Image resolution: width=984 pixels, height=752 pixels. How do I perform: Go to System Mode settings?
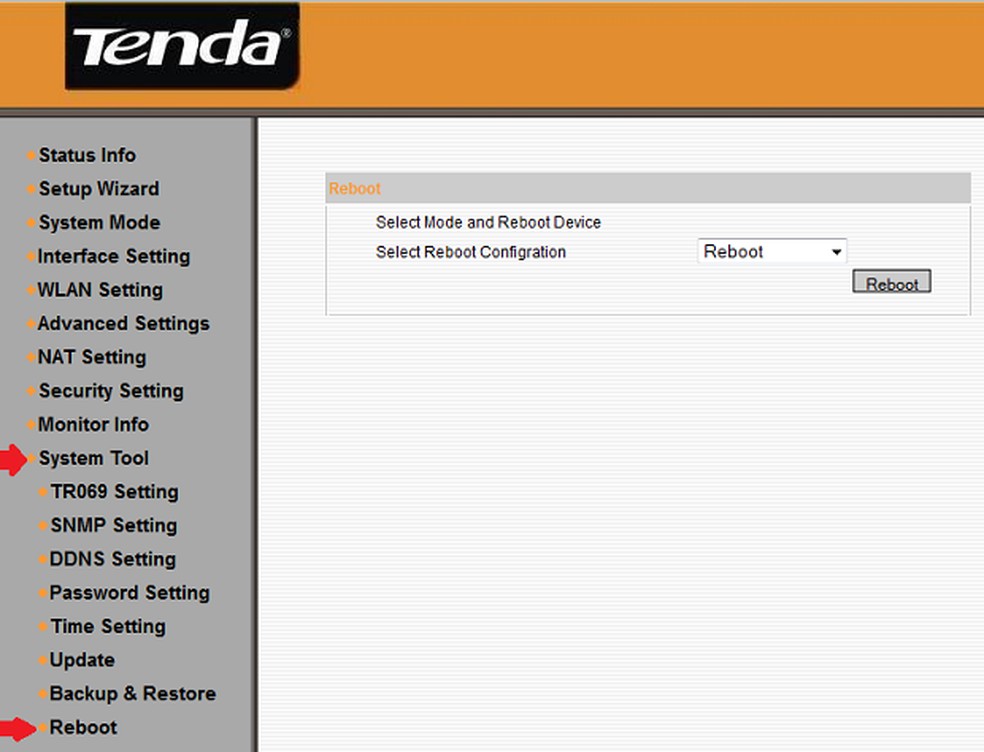pos(99,223)
